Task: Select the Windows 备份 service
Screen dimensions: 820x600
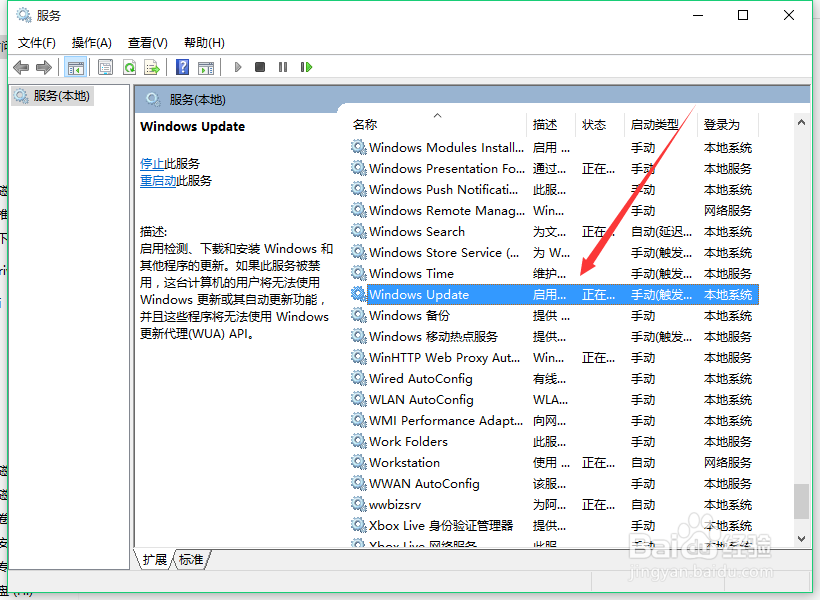Action: 409,315
